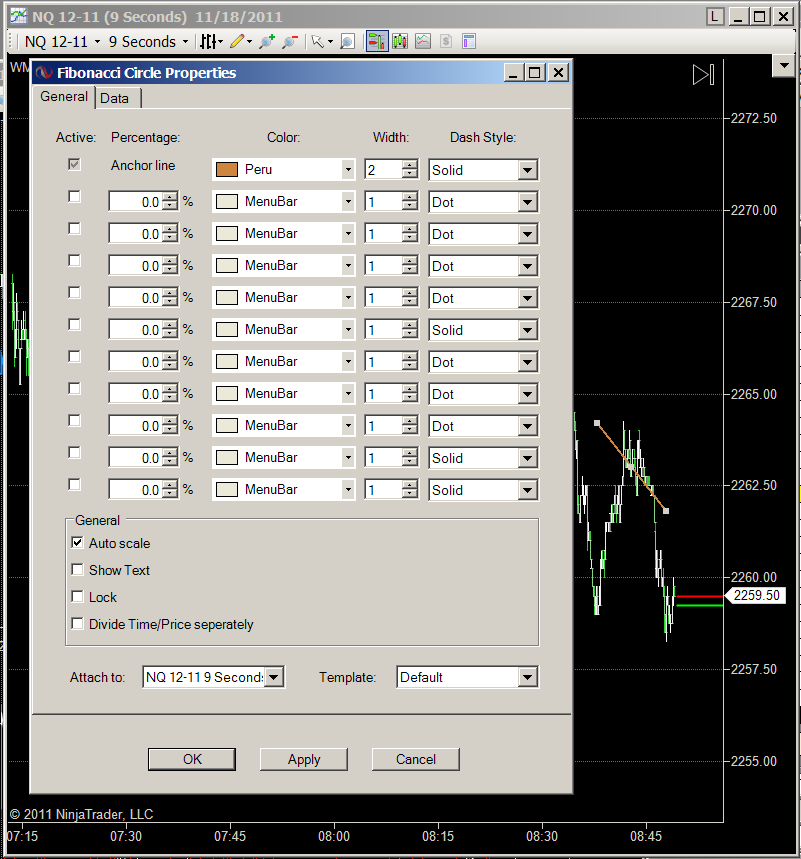This screenshot has width=801, height=859.
Task: Click the Strategies dollar sign icon
Action: coord(446,42)
